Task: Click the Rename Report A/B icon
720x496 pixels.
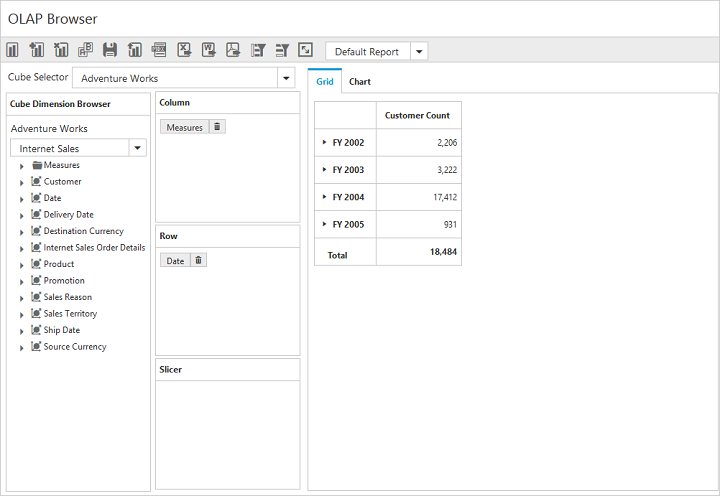Action: tap(85, 50)
